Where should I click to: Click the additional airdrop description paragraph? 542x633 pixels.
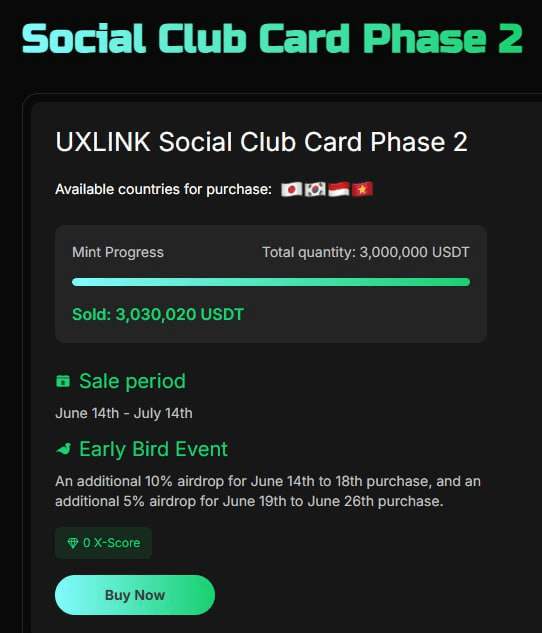(268, 491)
